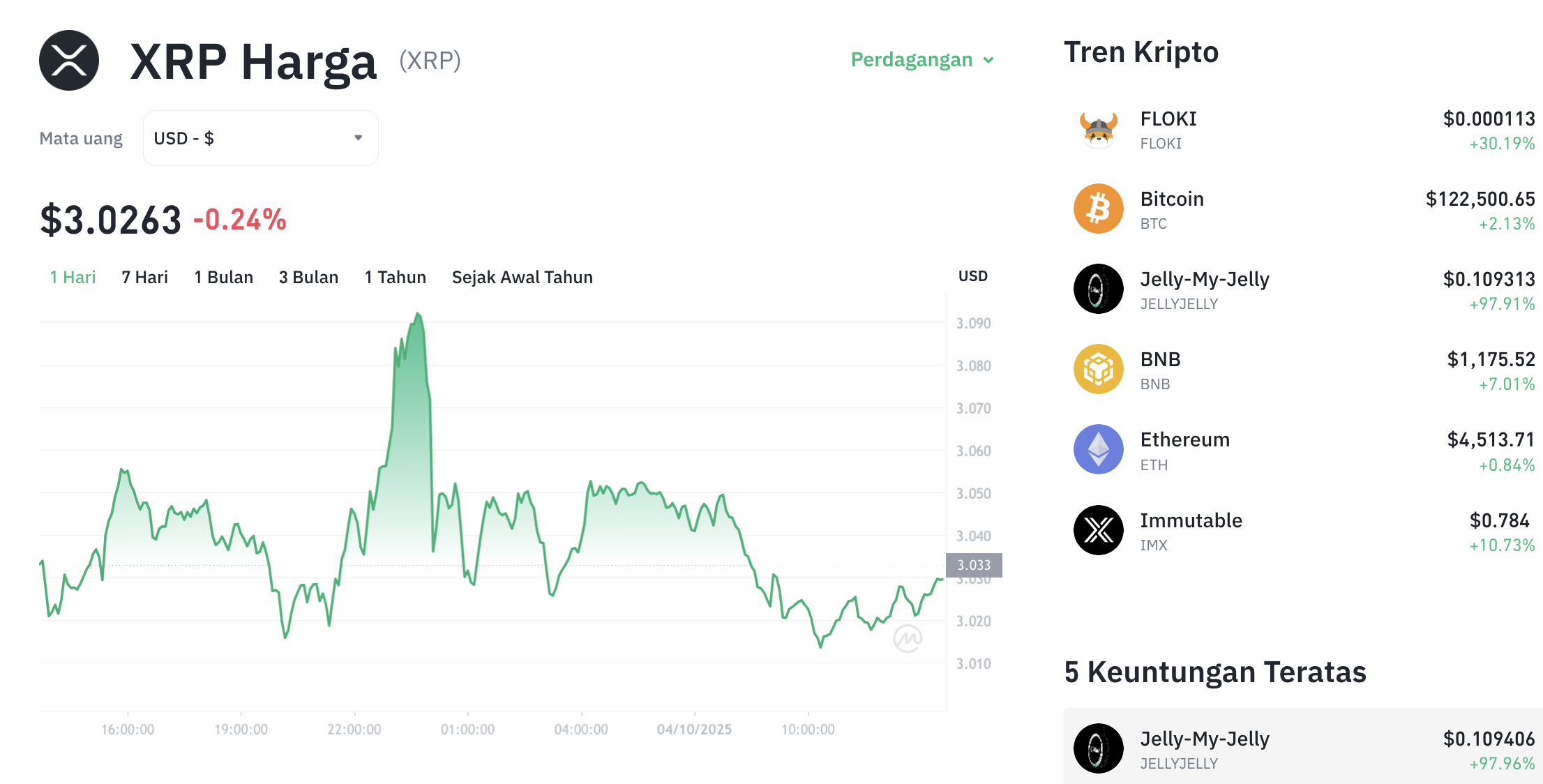This screenshot has width=1543, height=784.
Task: Switch to the 7 Hari chart range
Action: pyautogui.click(x=144, y=278)
